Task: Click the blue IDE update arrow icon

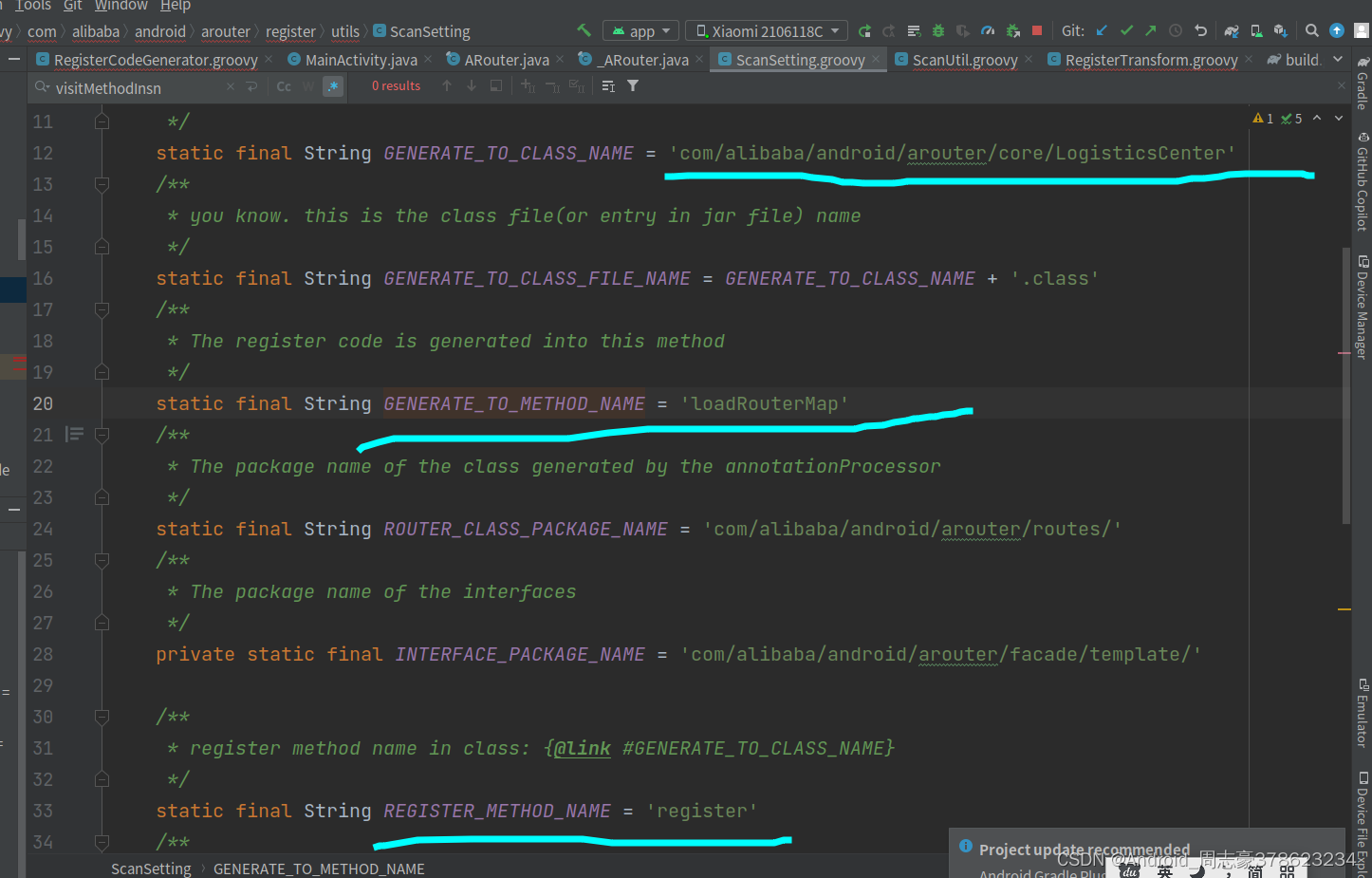Action: coord(1337,31)
